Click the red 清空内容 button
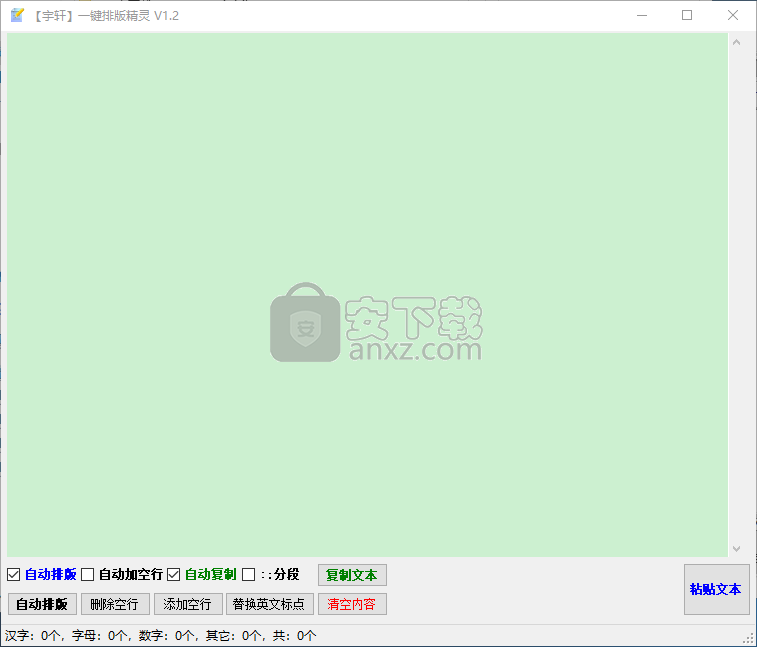 click(352, 604)
